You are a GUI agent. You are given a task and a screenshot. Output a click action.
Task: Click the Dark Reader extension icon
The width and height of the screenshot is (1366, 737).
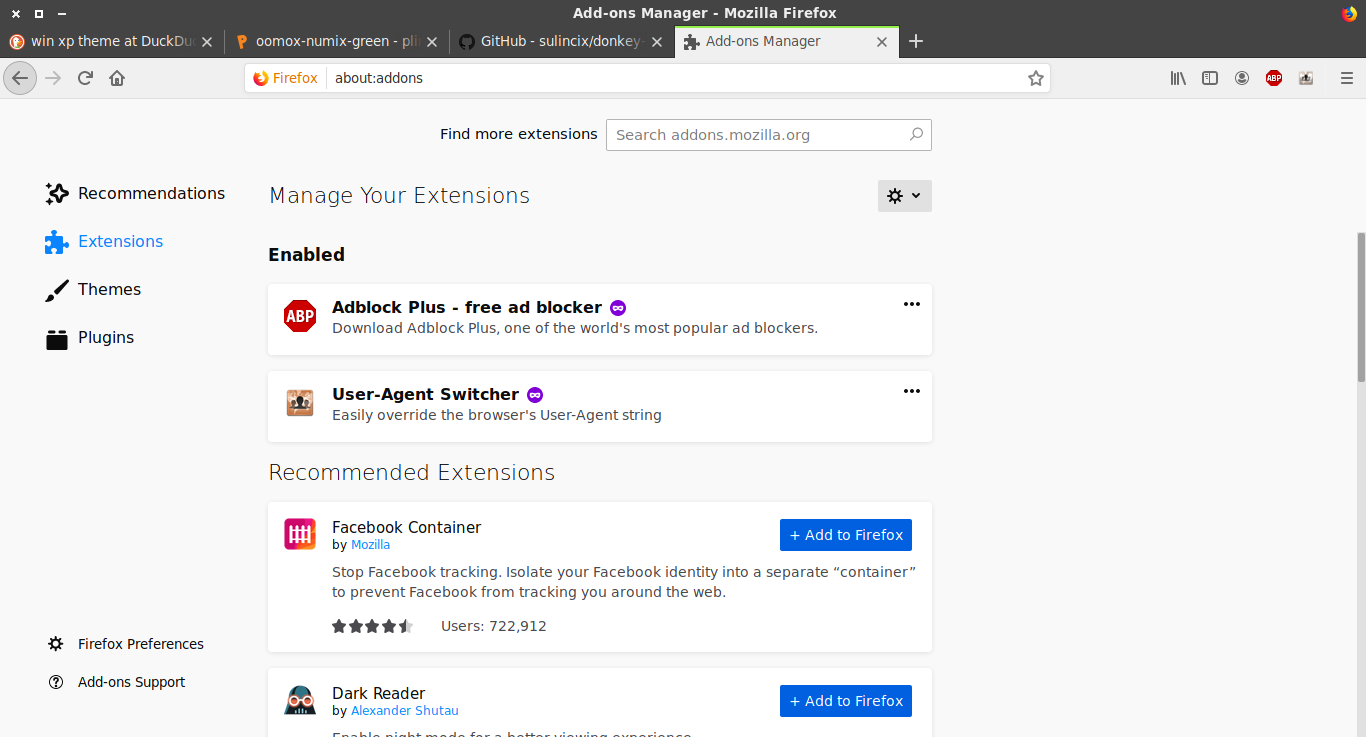[x=300, y=700]
